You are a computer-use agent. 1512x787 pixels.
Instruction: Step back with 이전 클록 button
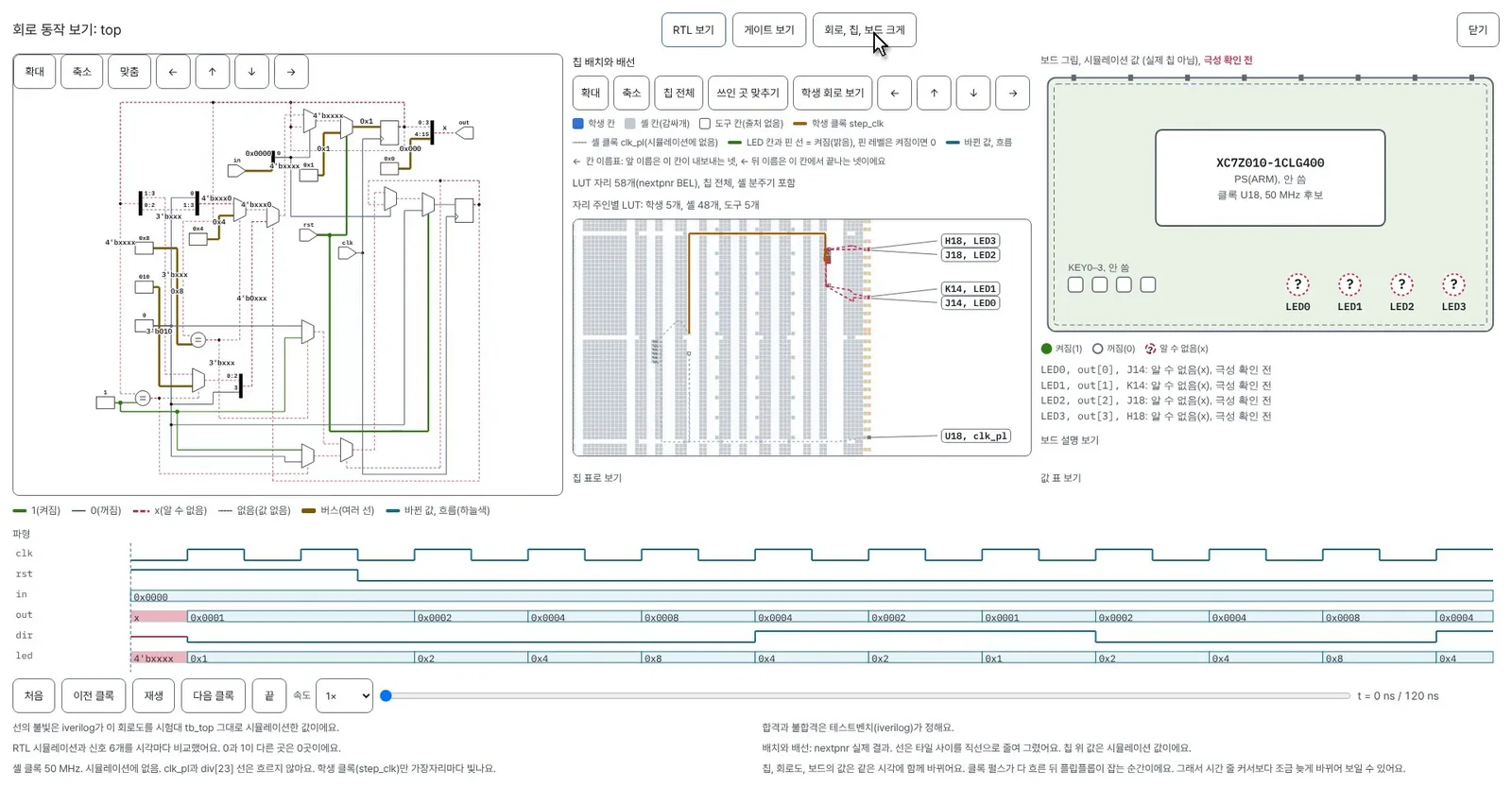tap(94, 696)
